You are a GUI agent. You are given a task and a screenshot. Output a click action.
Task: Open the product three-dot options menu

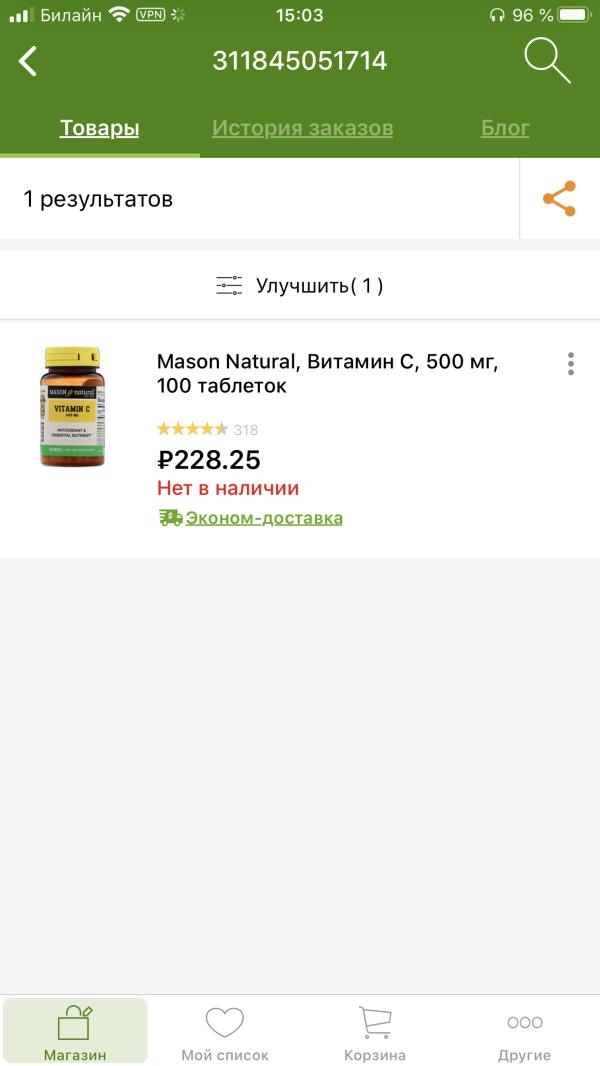[x=570, y=364]
